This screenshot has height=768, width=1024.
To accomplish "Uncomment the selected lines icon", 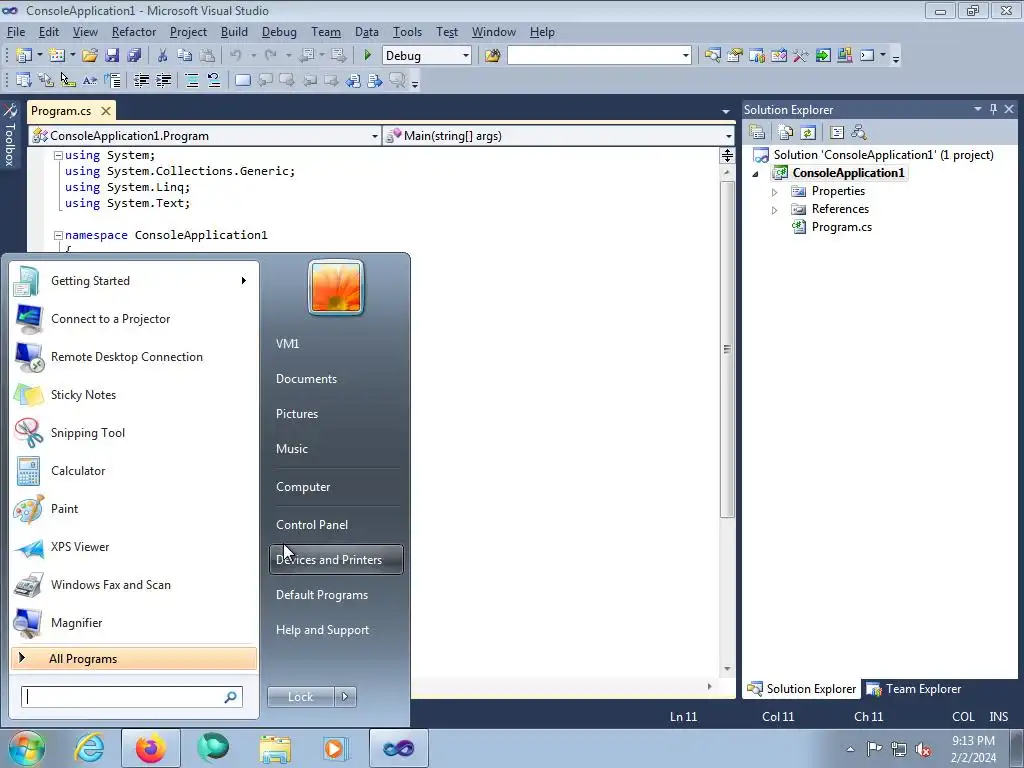I will (214, 80).
